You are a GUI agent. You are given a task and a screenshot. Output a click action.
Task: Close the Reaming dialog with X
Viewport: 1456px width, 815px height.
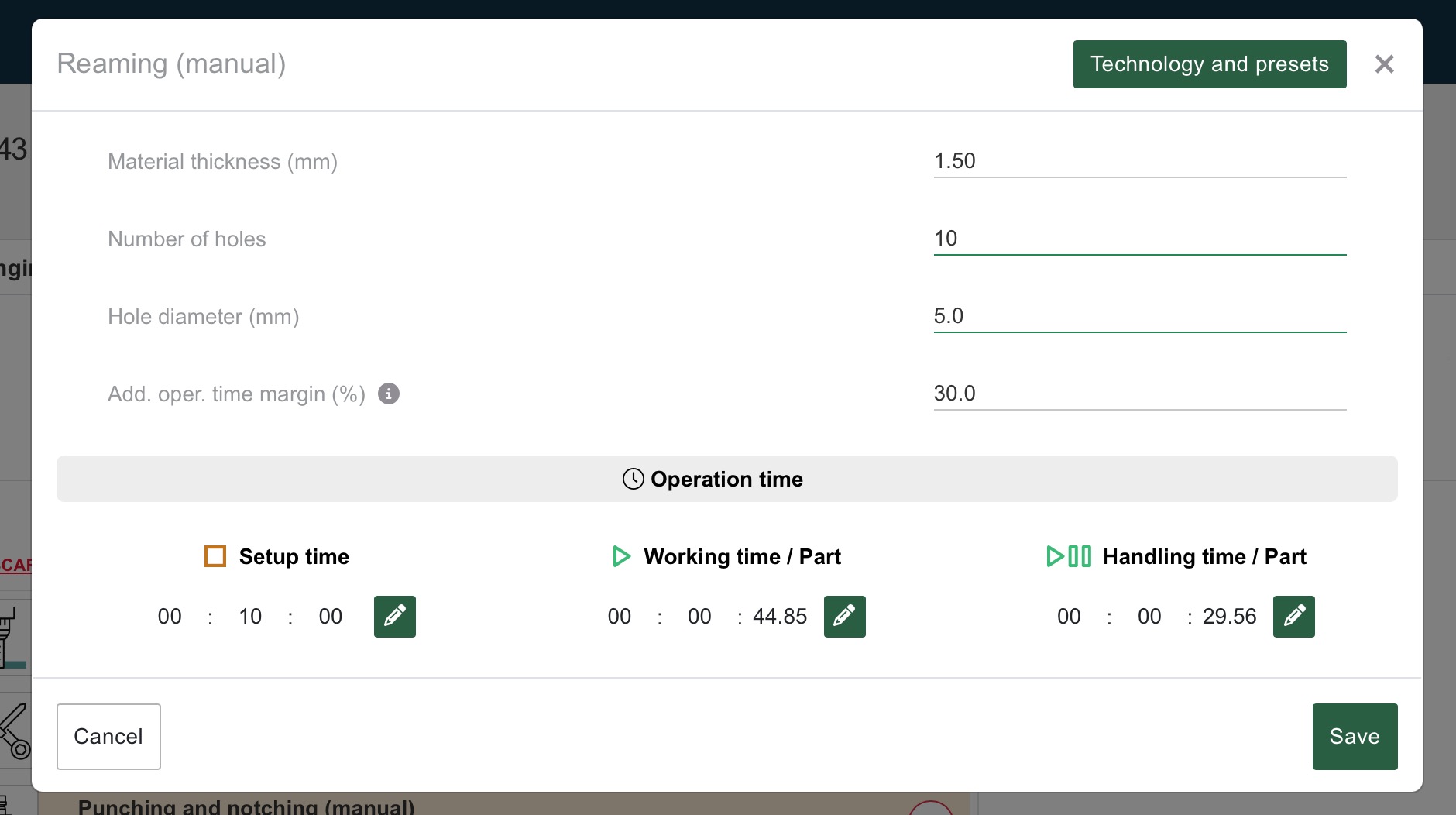coord(1384,64)
